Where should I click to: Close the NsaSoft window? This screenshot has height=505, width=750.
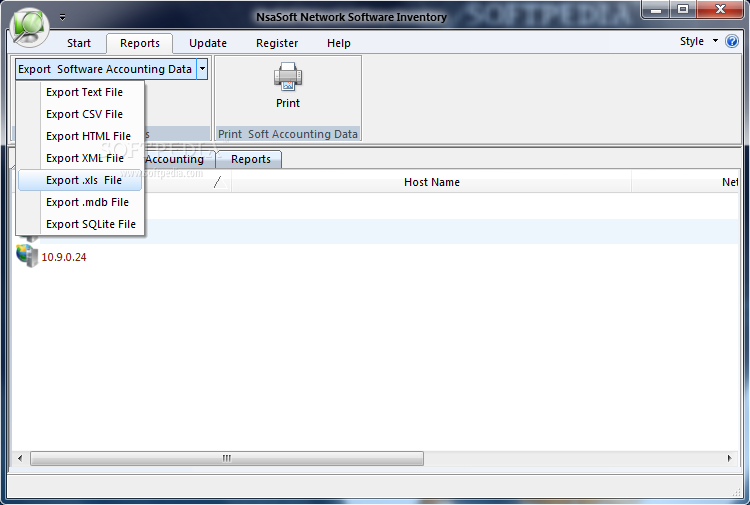tap(720, 10)
